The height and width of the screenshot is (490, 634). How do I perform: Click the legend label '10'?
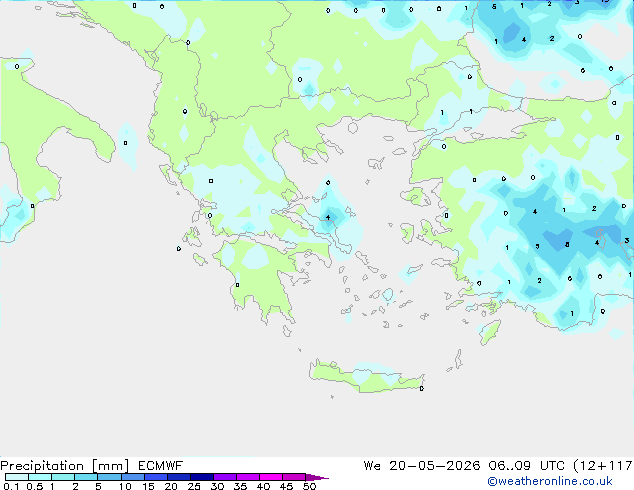pos(125,486)
